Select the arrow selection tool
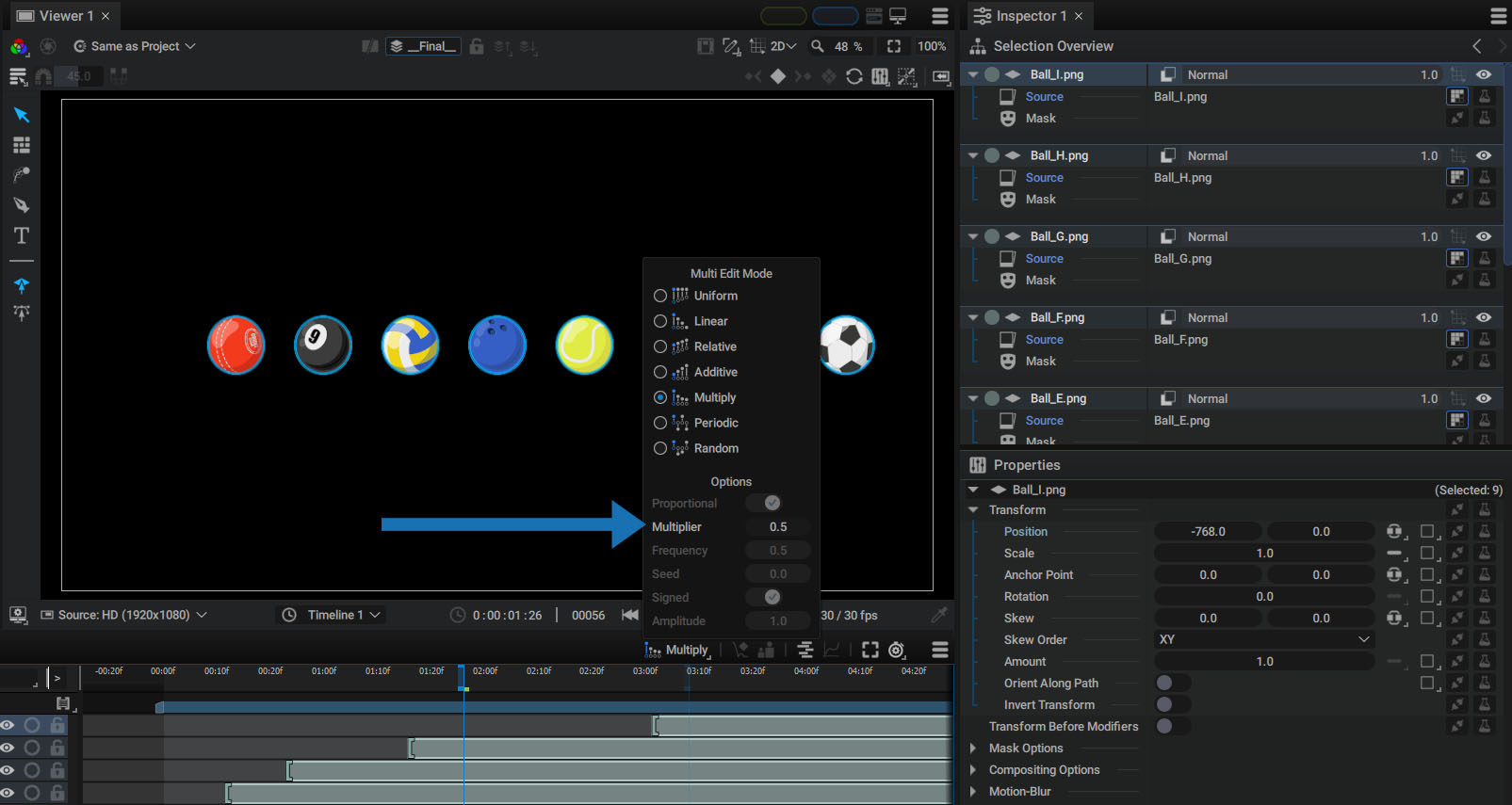 tap(21, 115)
